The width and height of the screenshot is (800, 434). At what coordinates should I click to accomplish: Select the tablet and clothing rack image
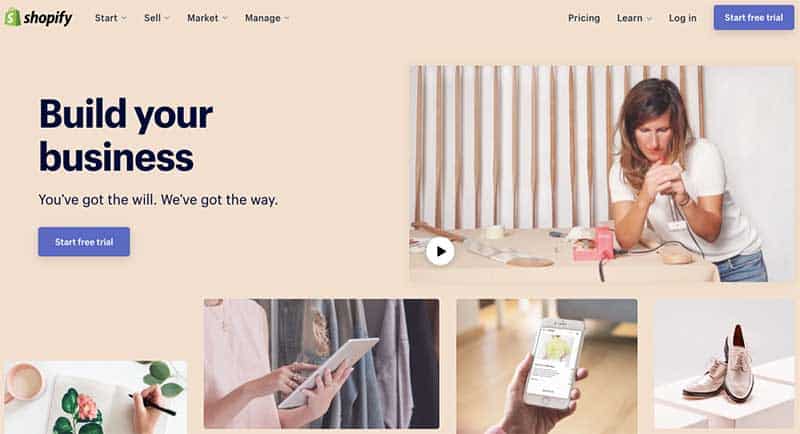point(321,364)
